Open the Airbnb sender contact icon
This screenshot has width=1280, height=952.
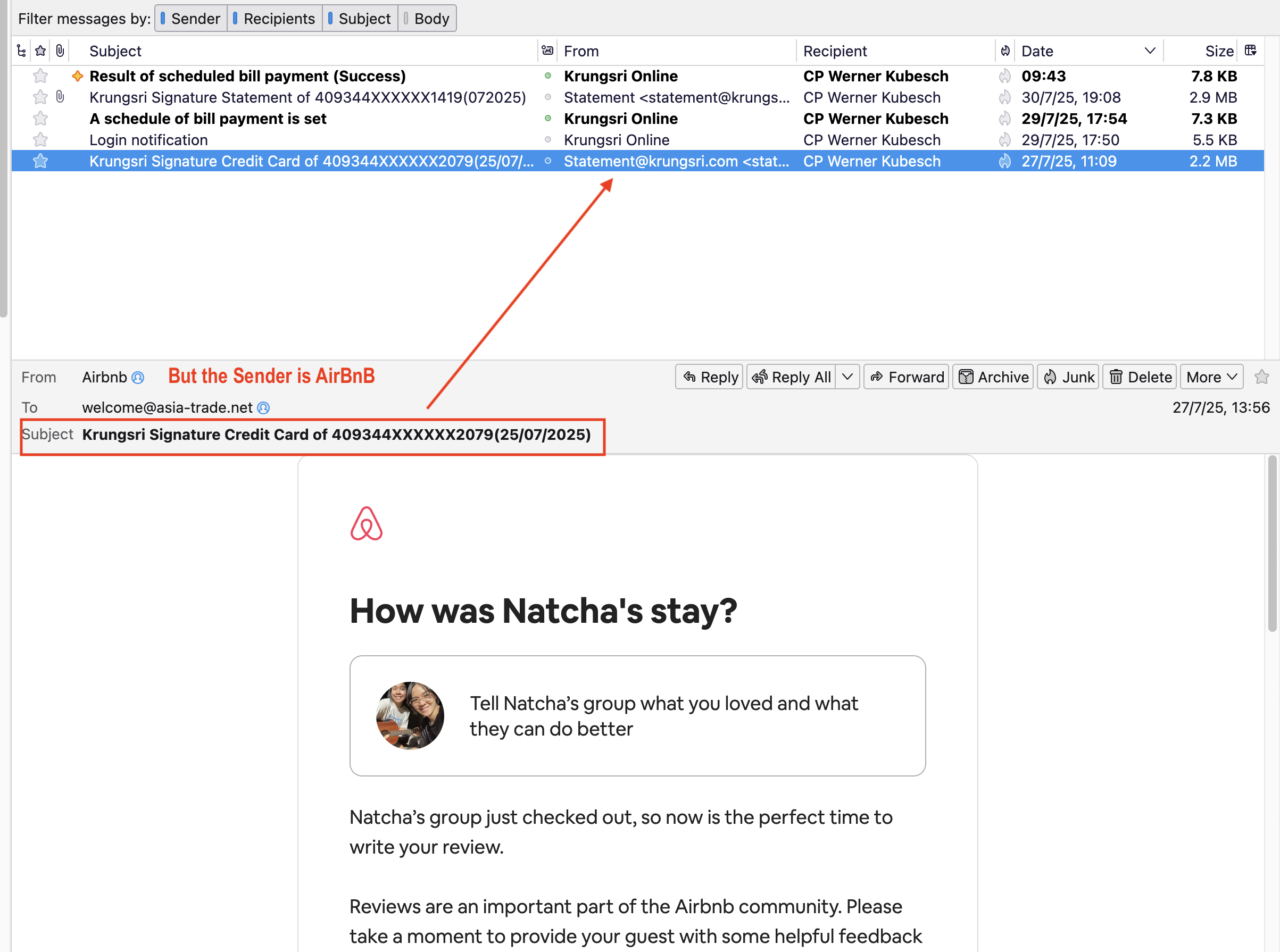[138, 378]
